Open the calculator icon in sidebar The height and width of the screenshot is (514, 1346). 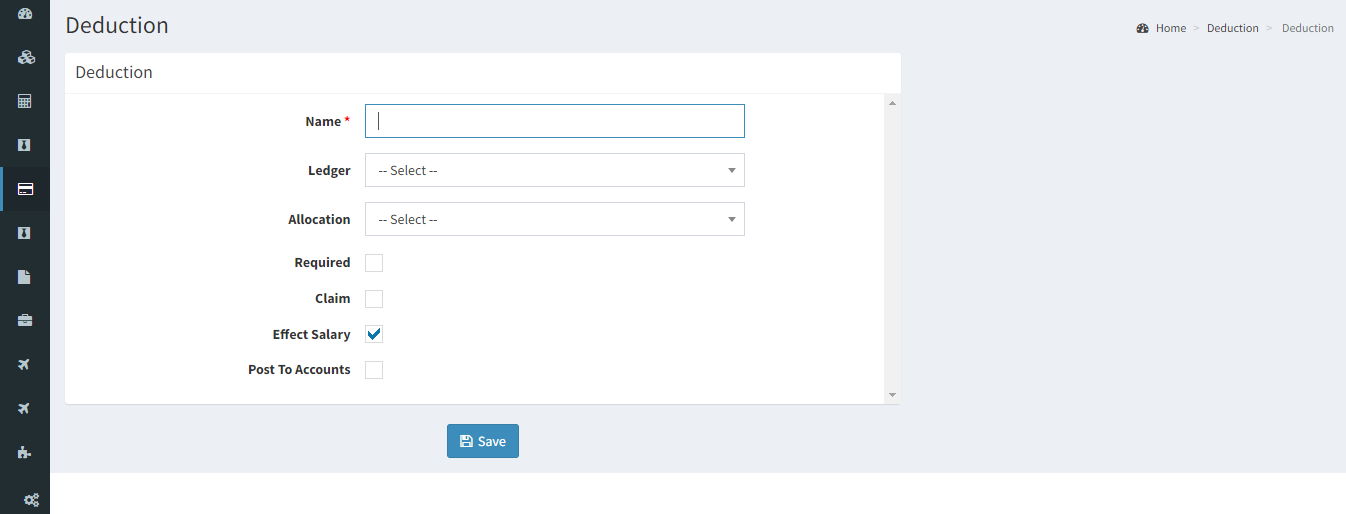click(x=25, y=101)
